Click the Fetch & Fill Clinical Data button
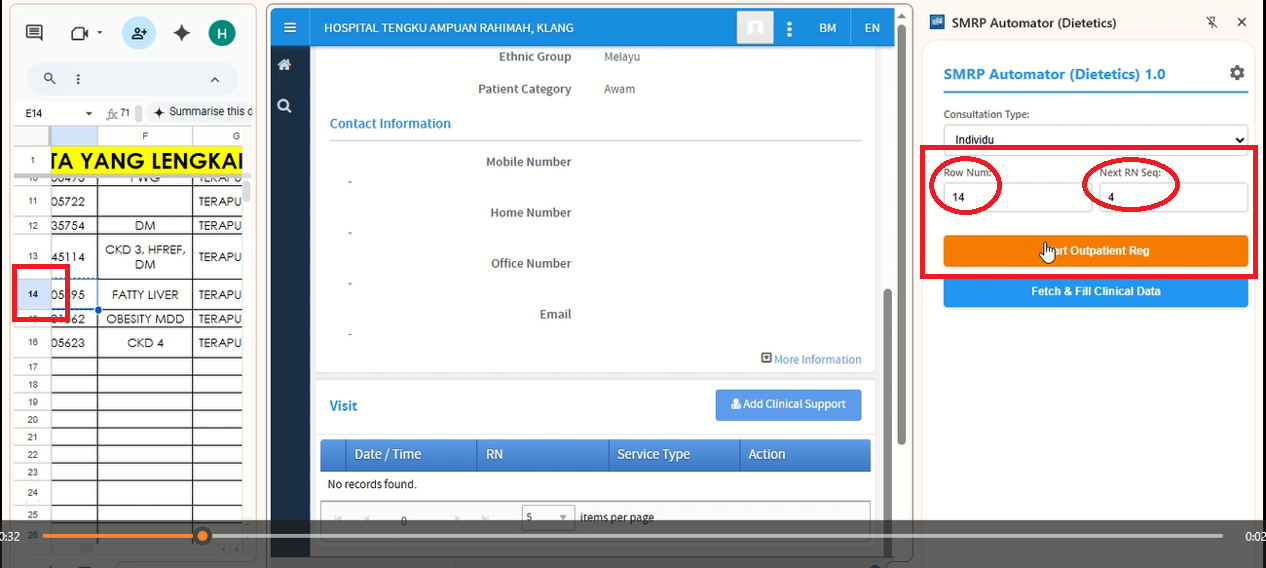Viewport: 1266px width, 568px height. pos(1095,291)
